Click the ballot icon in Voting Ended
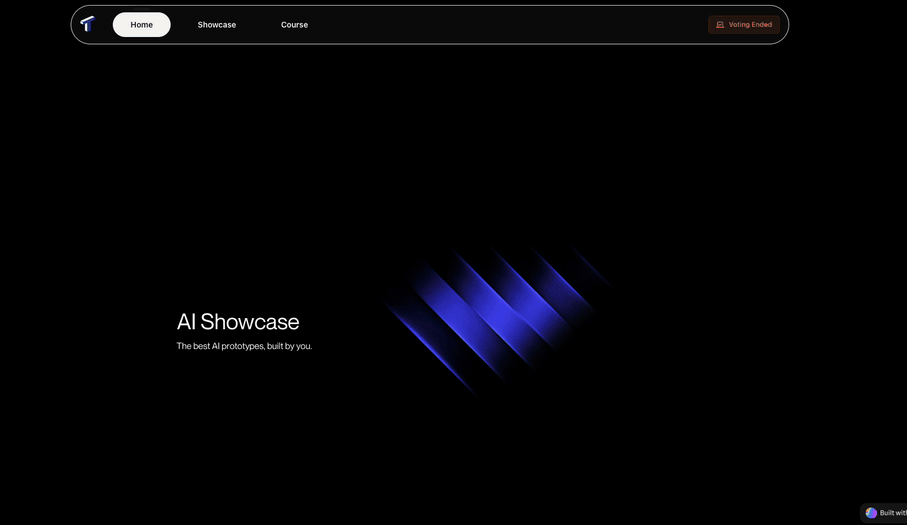The height and width of the screenshot is (525, 907). [720, 25]
